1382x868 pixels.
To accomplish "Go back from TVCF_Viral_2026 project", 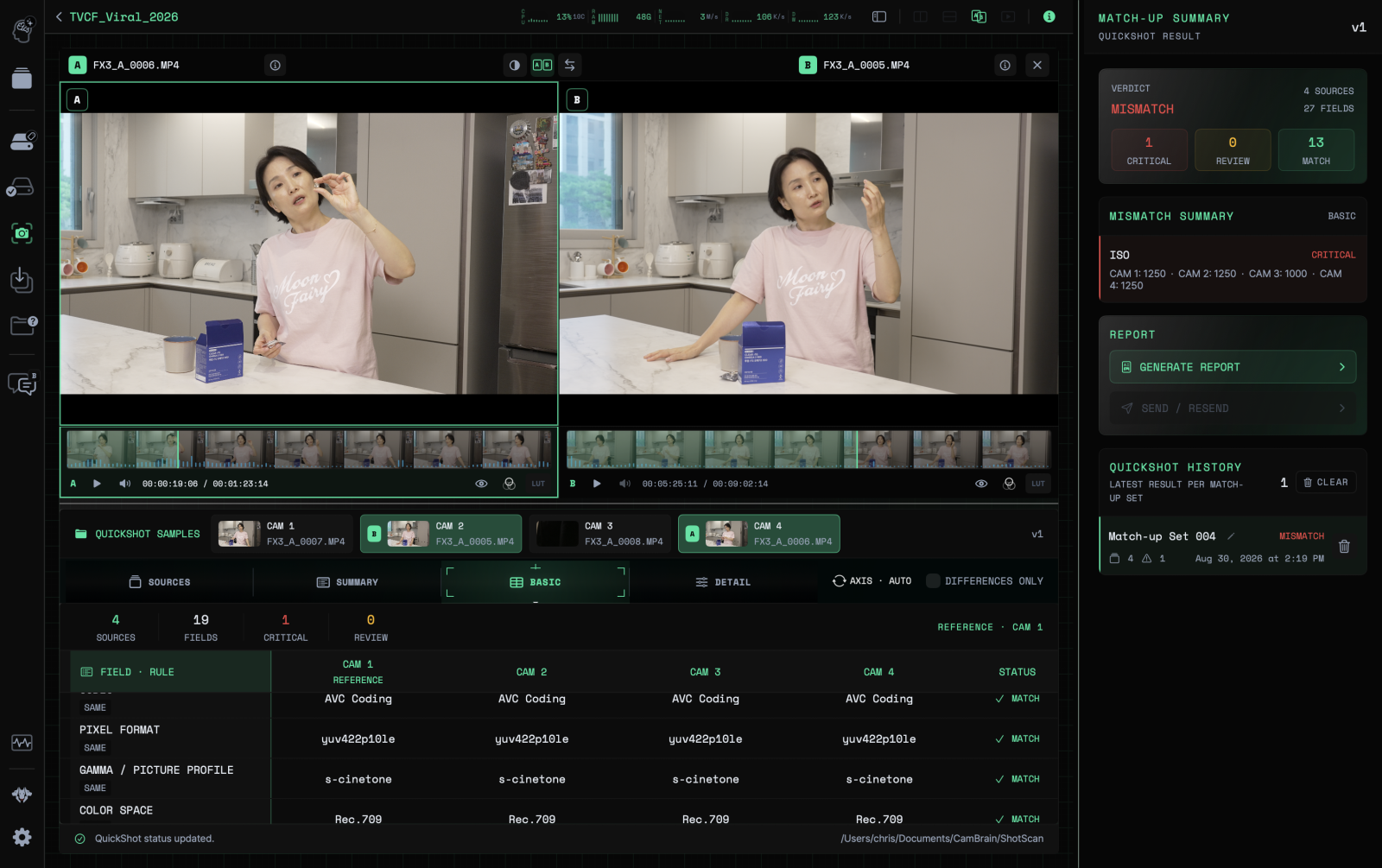I will click(x=59, y=16).
